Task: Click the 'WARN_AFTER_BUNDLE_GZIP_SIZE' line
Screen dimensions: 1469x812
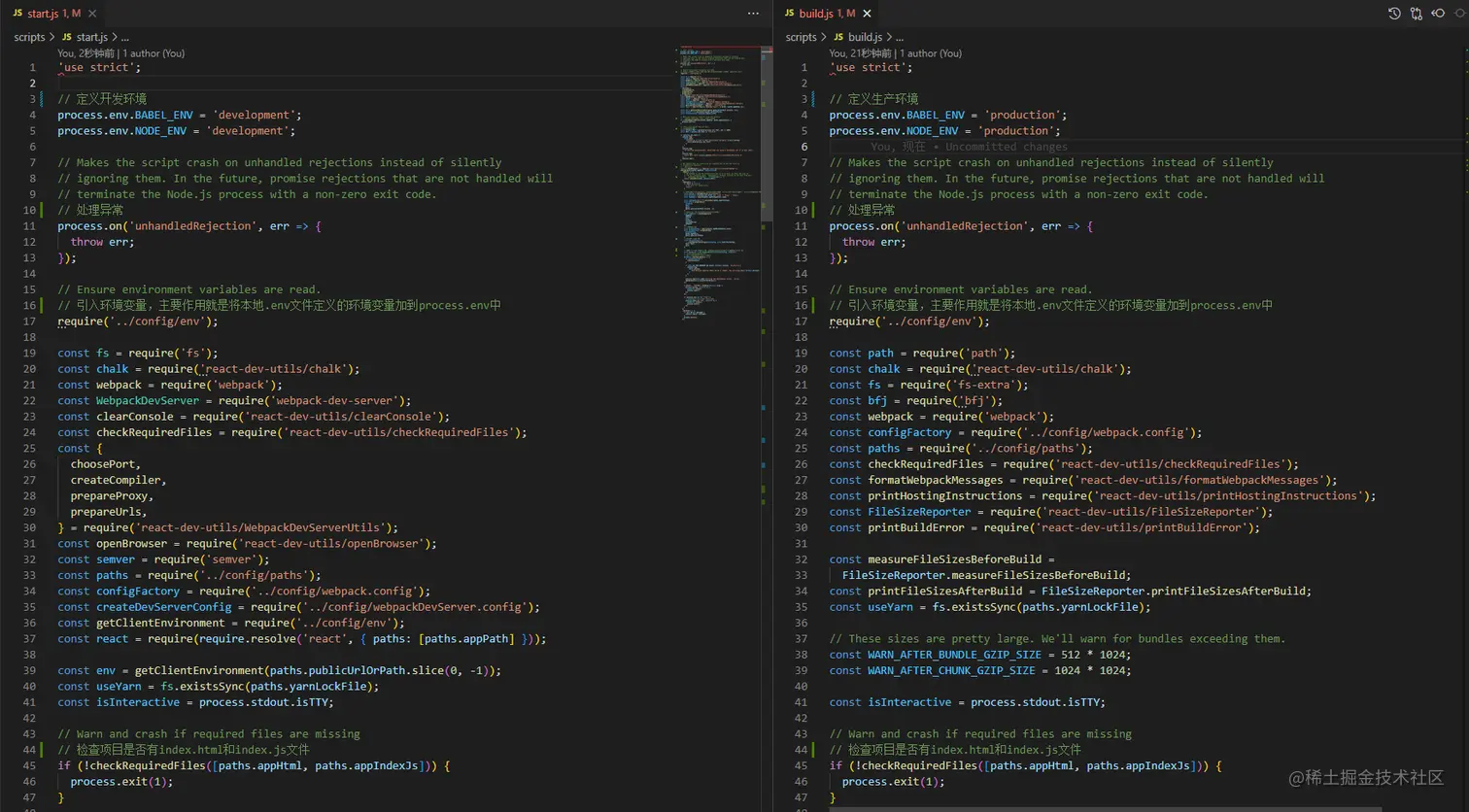Action: click(980, 655)
